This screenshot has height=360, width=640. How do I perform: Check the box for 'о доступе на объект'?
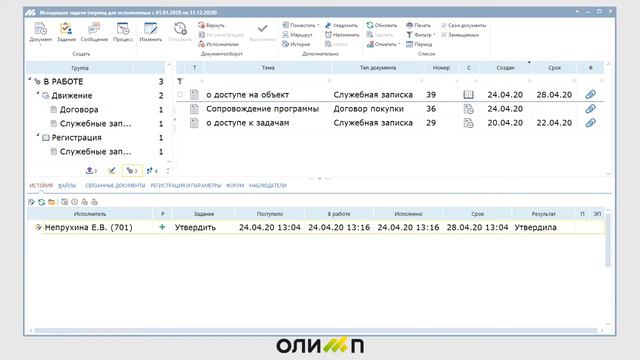pos(180,95)
